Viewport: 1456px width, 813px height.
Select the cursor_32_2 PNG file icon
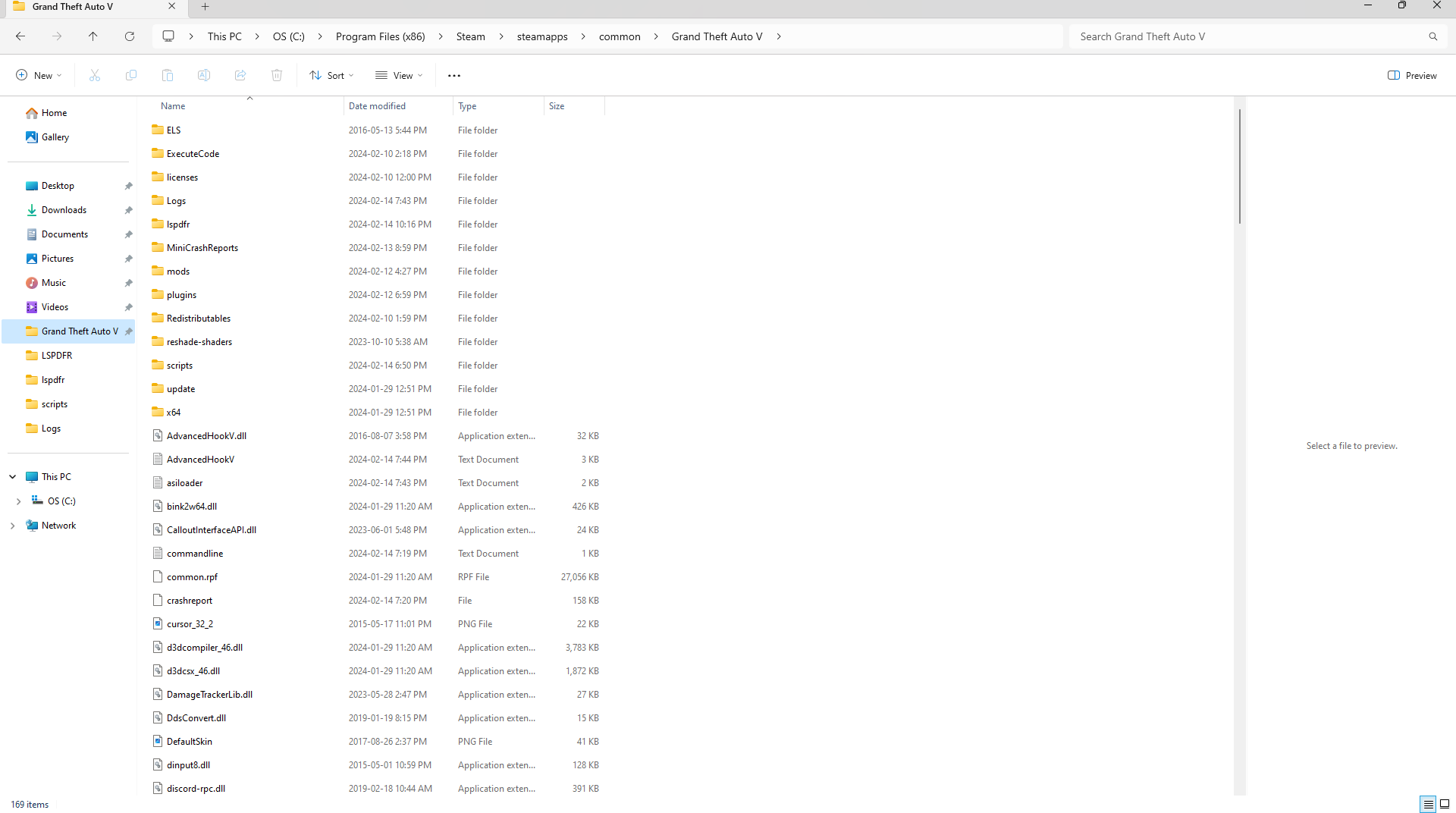(158, 623)
